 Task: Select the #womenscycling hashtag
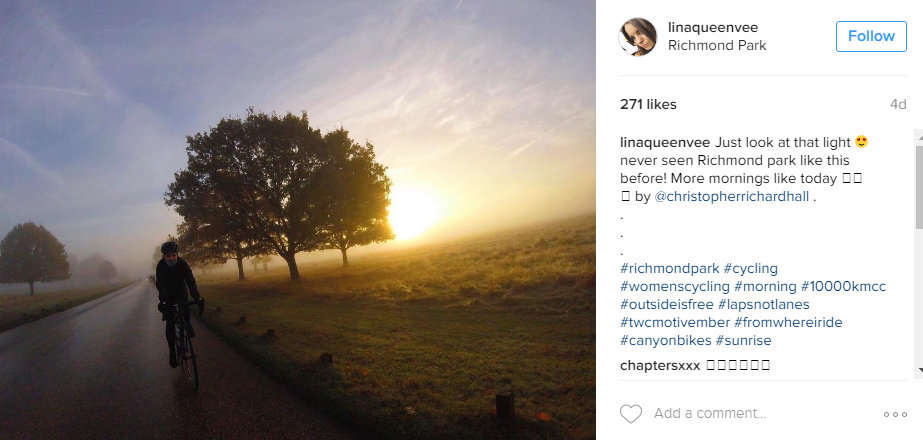[x=675, y=287]
